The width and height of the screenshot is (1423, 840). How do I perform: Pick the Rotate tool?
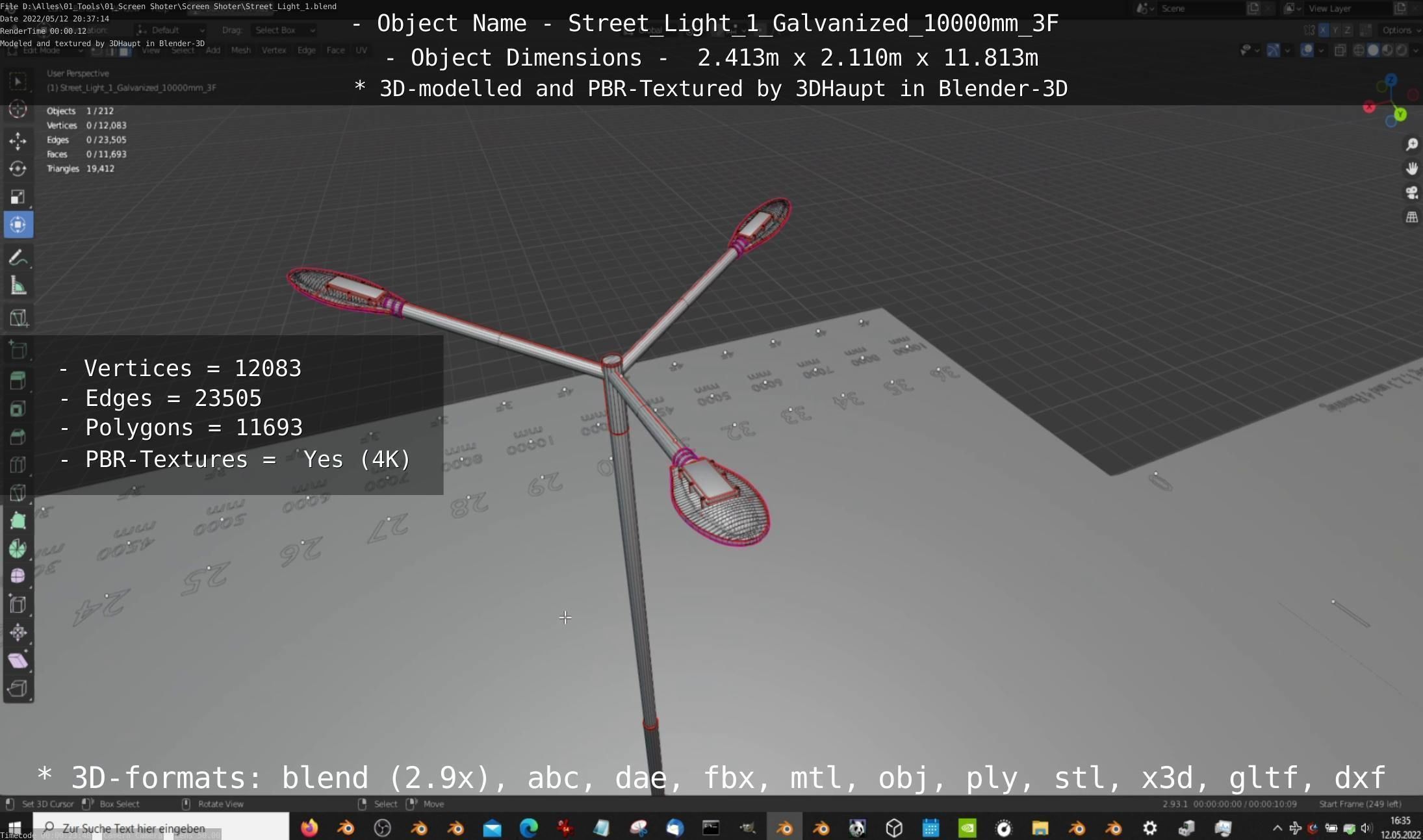18,168
